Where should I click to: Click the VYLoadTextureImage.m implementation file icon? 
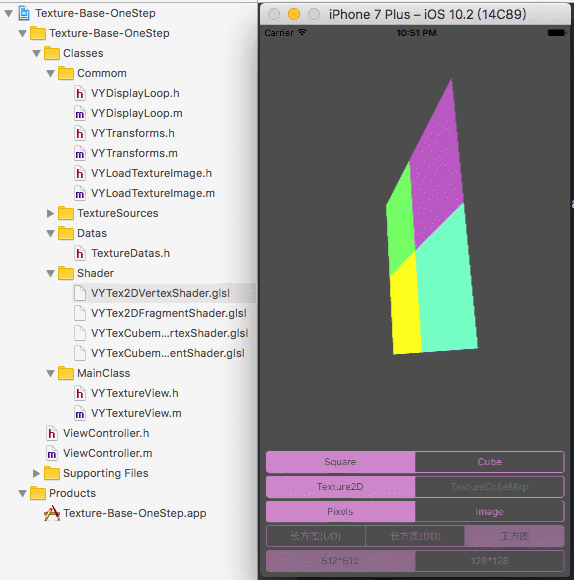80,193
